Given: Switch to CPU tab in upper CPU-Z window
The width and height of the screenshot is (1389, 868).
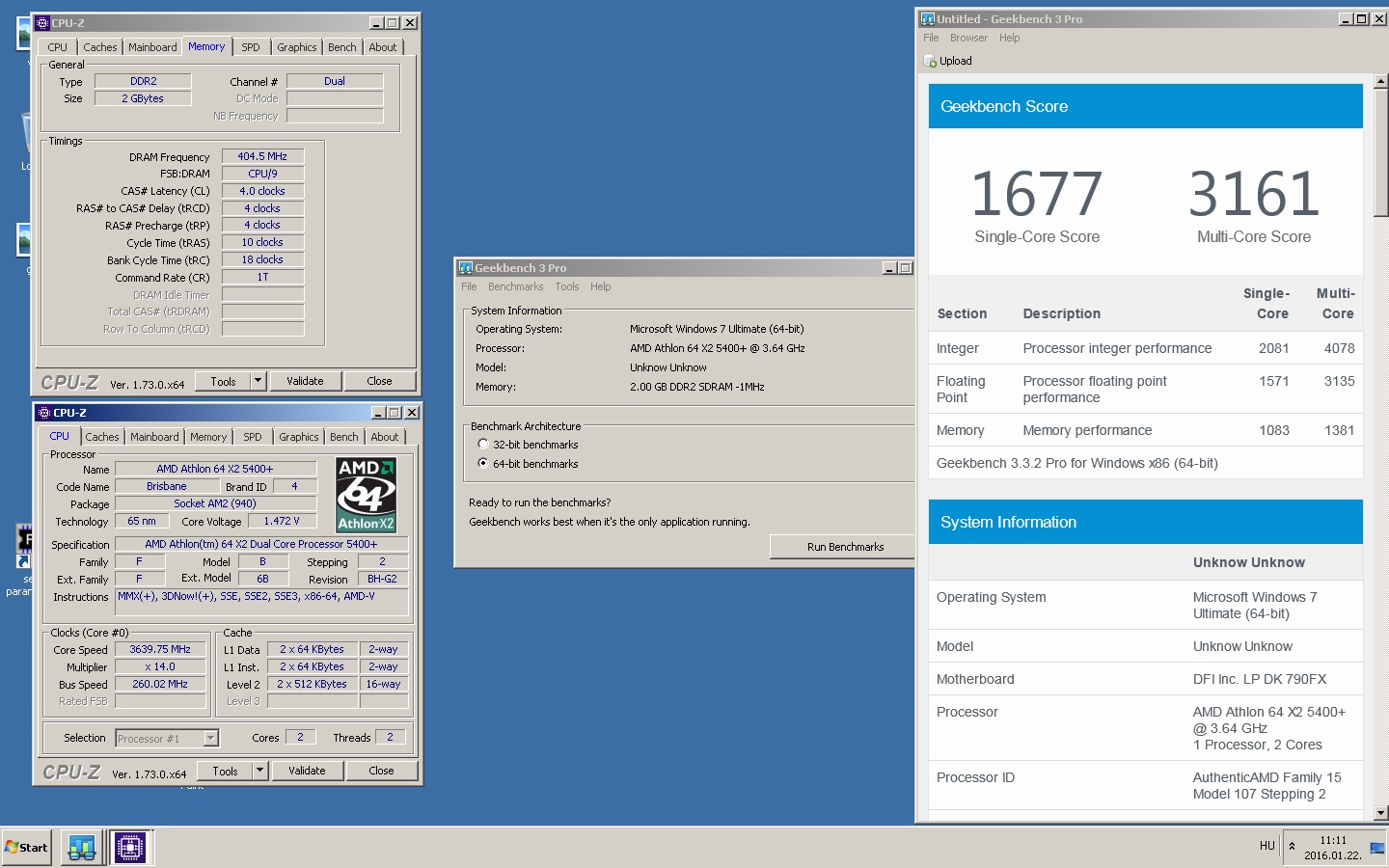Looking at the screenshot, I should 58,47.
